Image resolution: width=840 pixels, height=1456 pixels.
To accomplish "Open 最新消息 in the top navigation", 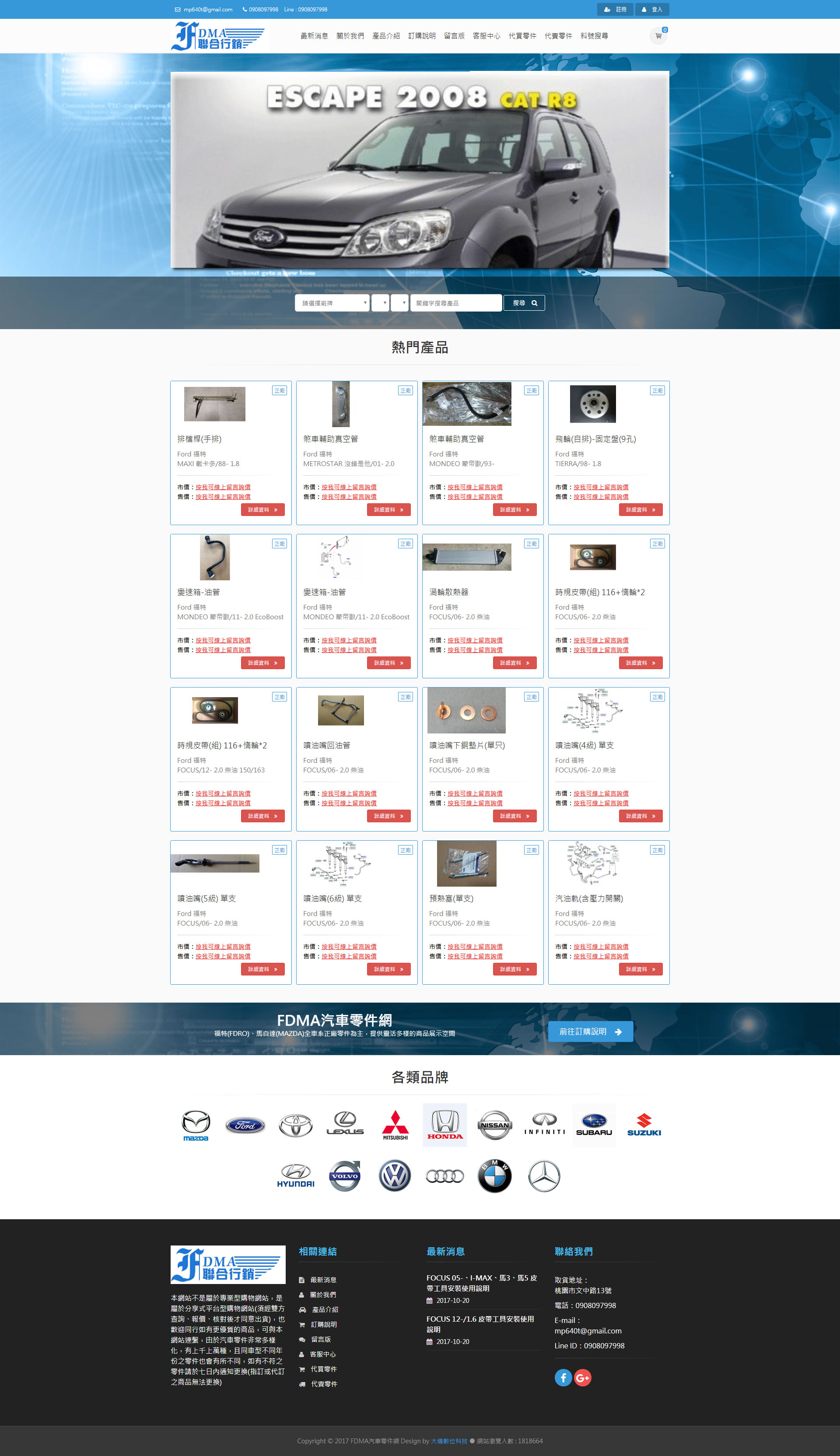I will 314,36.
